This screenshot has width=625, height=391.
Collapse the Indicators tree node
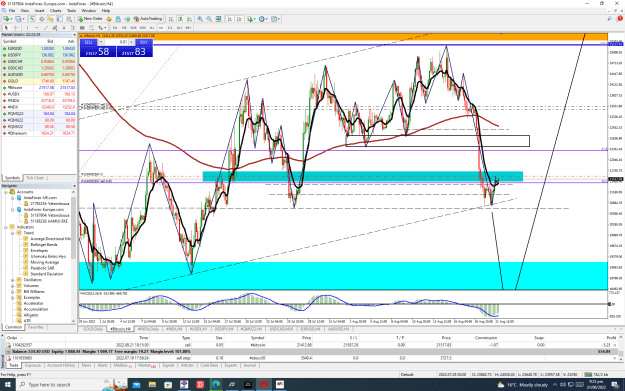[x=6, y=227]
